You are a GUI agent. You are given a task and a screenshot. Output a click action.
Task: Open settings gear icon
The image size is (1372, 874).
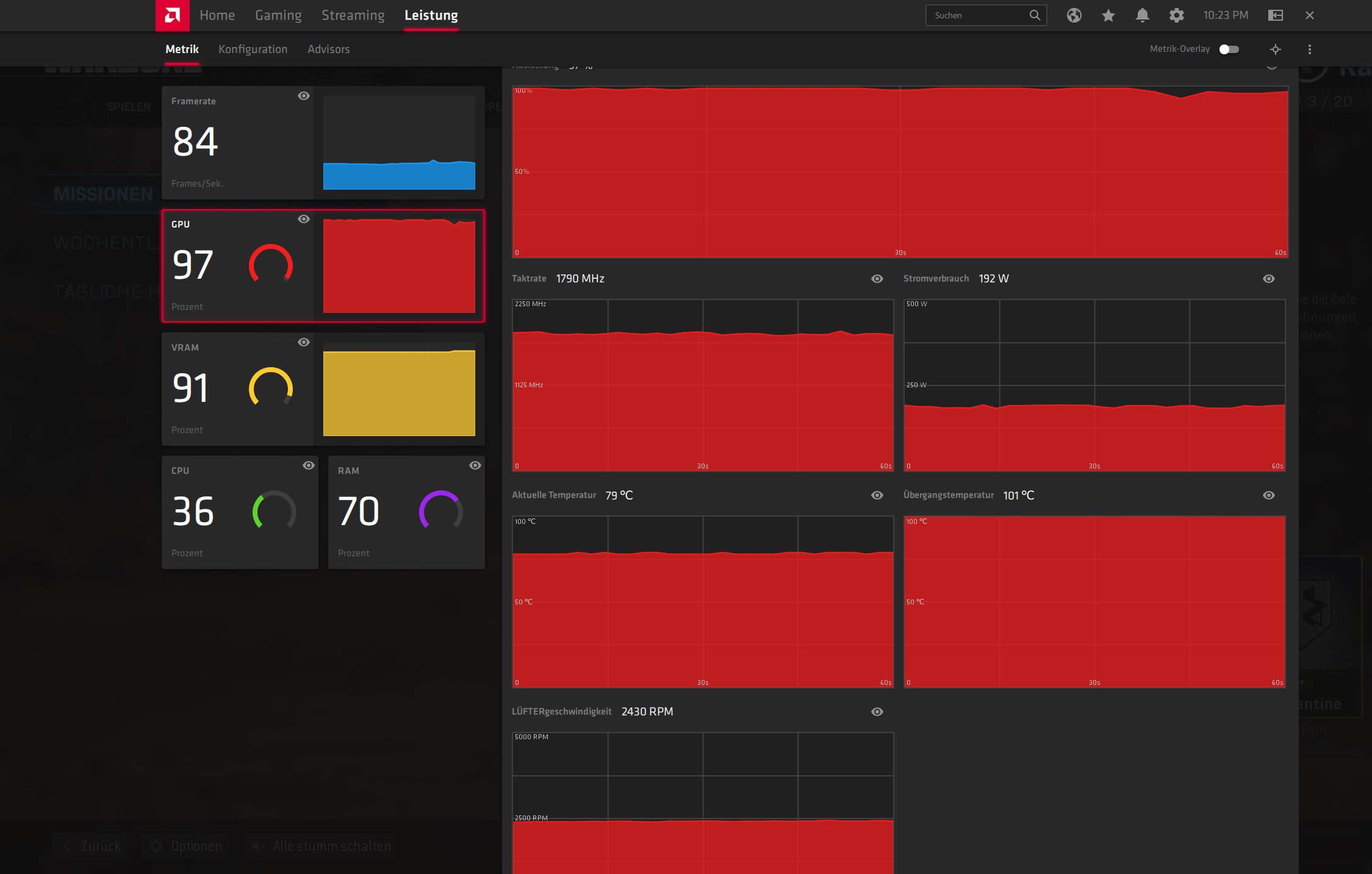1176,15
